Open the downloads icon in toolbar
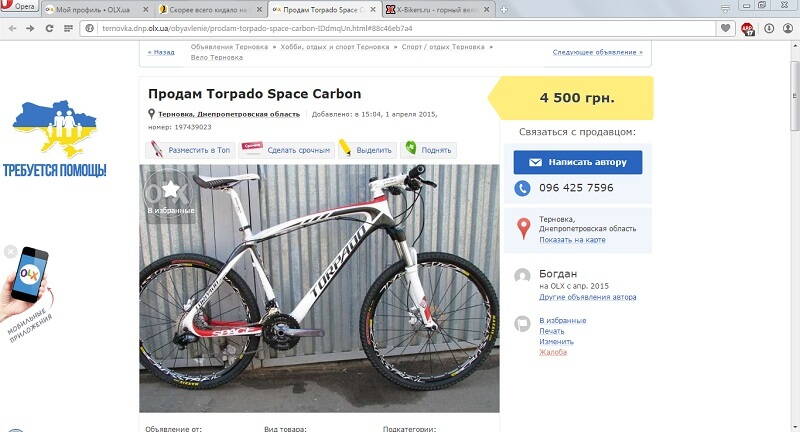The width and height of the screenshot is (800, 432). pyautogui.click(x=769, y=29)
